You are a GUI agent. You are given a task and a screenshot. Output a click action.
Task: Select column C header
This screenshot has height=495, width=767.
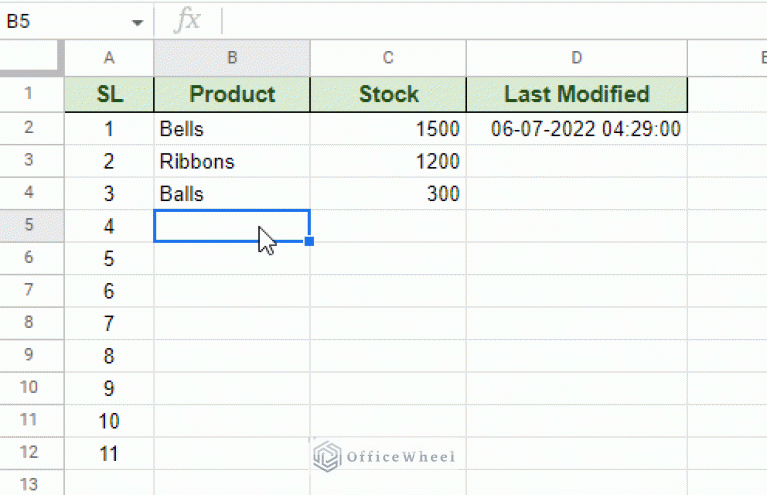[x=388, y=58]
